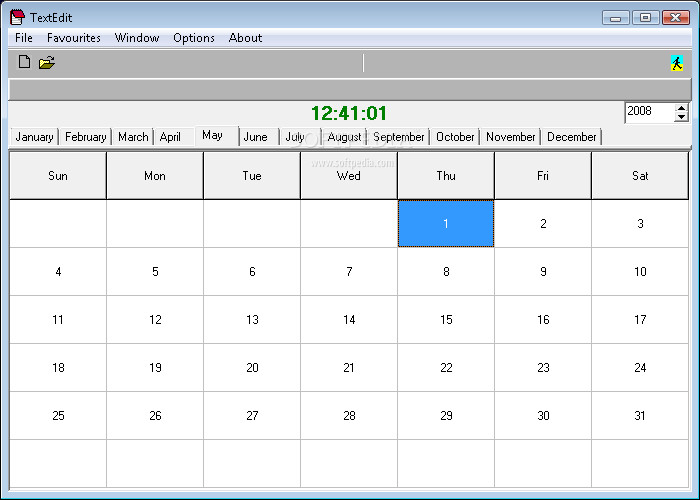
Task: Switch to the August tab
Action: click(x=344, y=137)
